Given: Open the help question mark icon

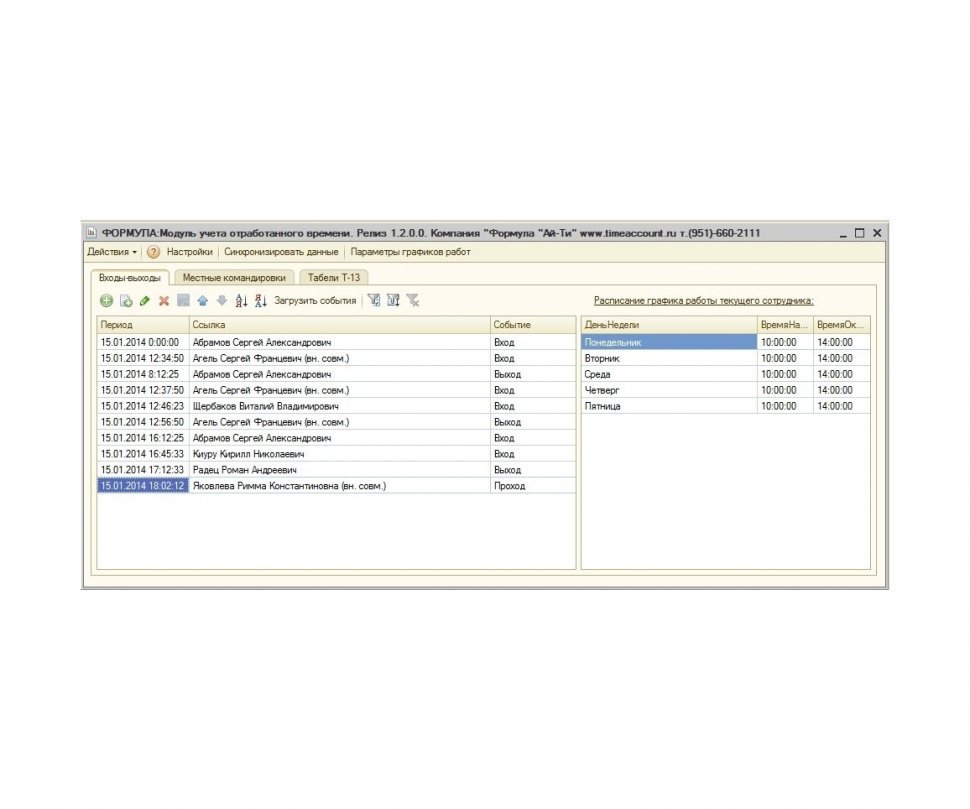Looking at the screenshot, I should [x=154, y=252].
